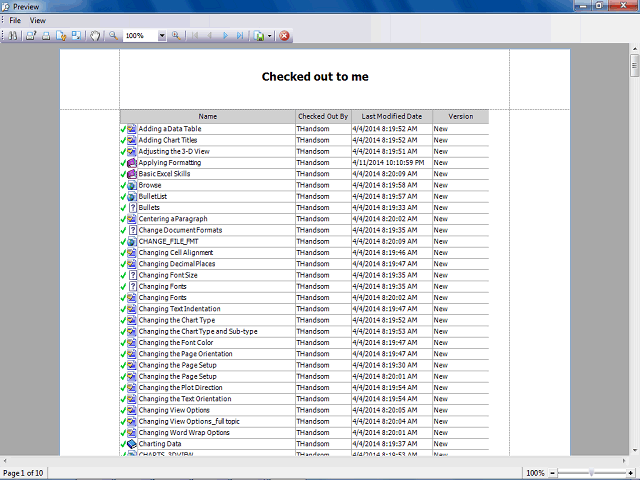Screen dimensions: 640x480
Task: Click the vertical scrollbar down arrow
Action: (x=635, y=451)
